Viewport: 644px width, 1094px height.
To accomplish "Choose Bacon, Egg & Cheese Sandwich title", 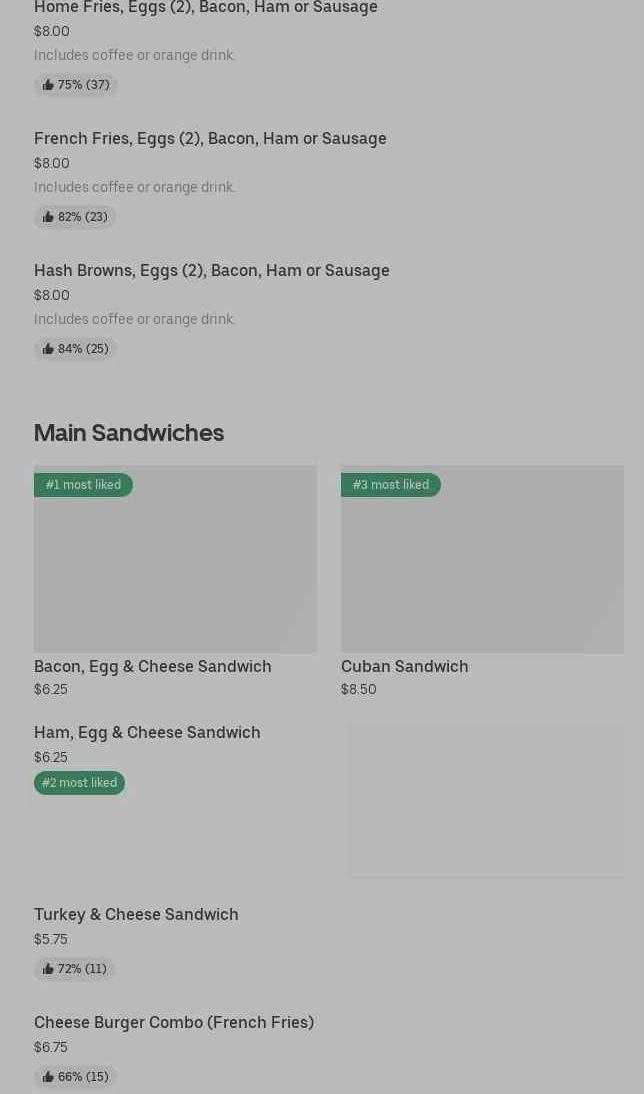I will coord(153,666).
